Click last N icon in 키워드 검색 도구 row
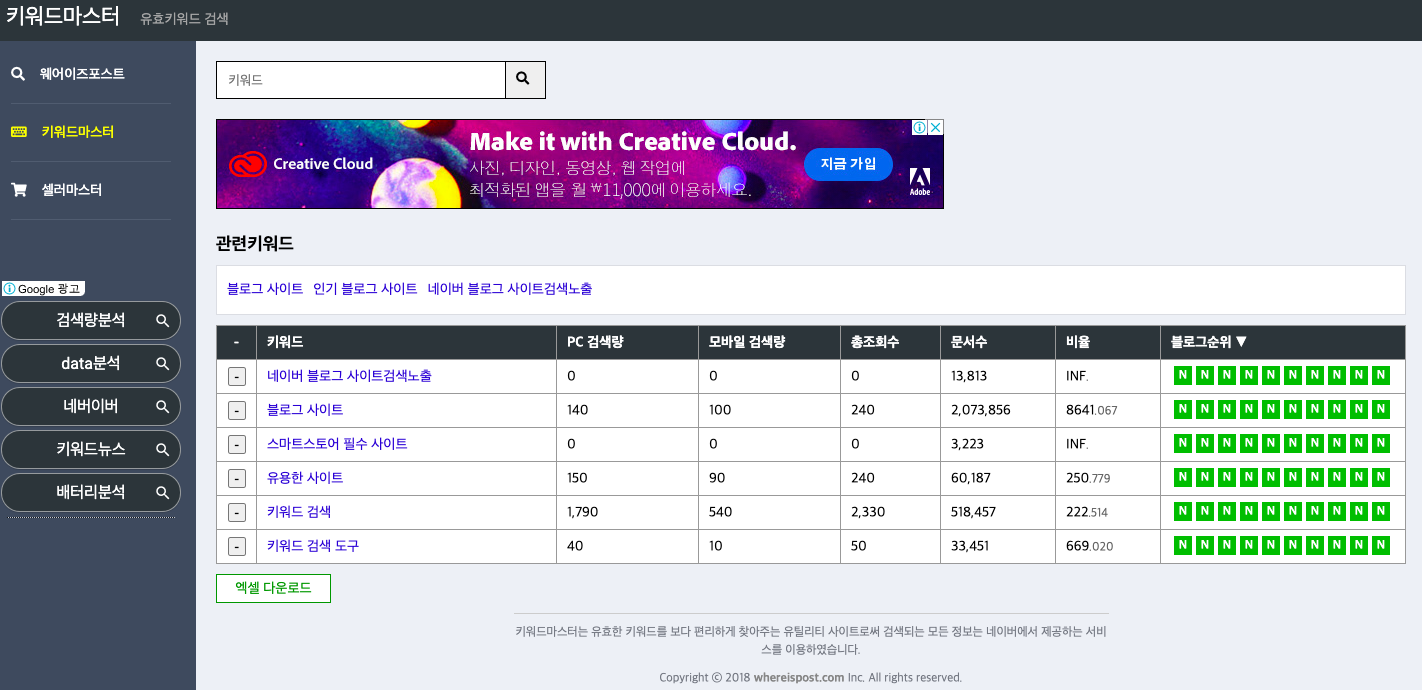 pos(1381,546)
